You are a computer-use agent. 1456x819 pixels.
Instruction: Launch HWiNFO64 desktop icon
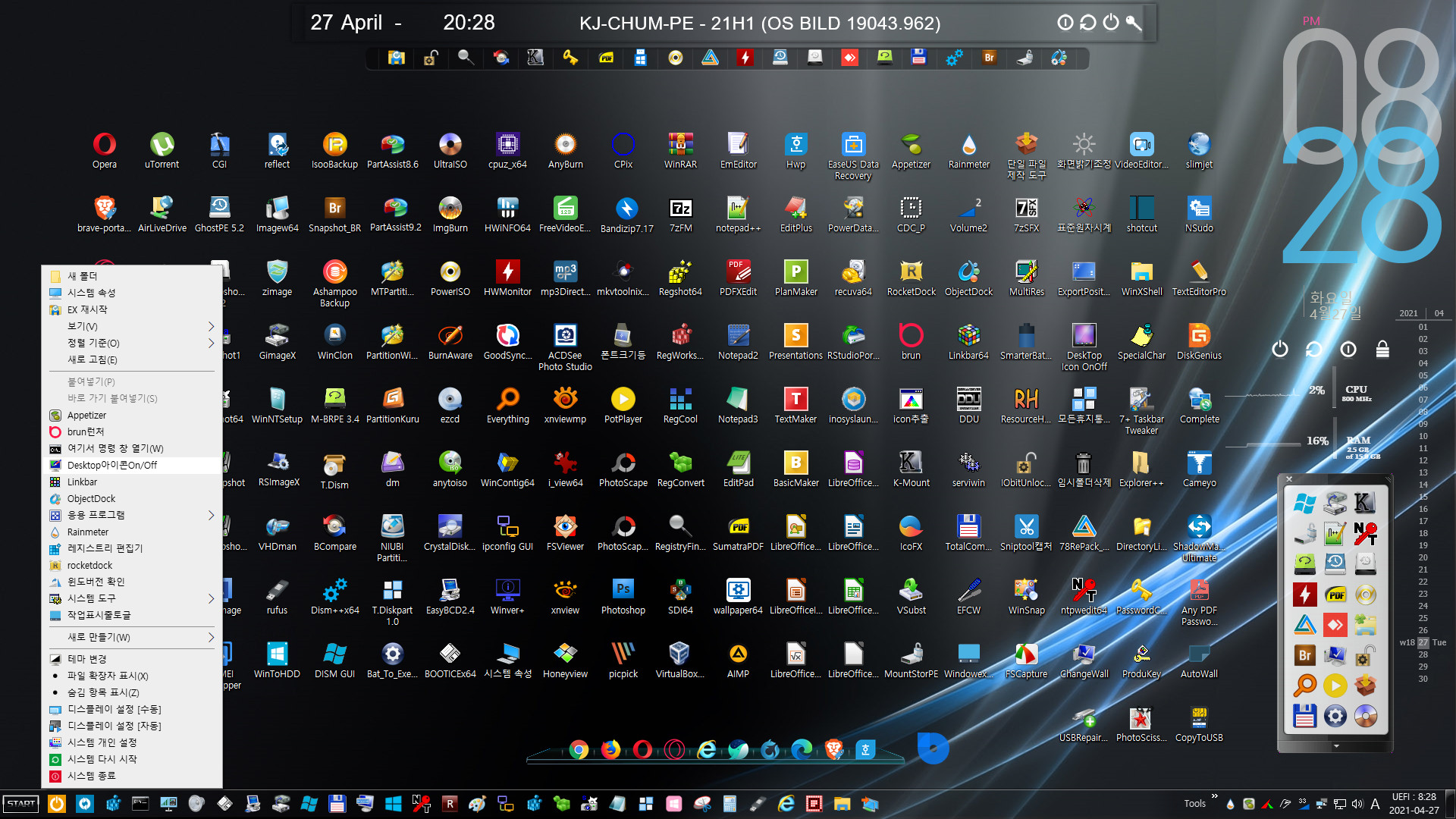507,214
